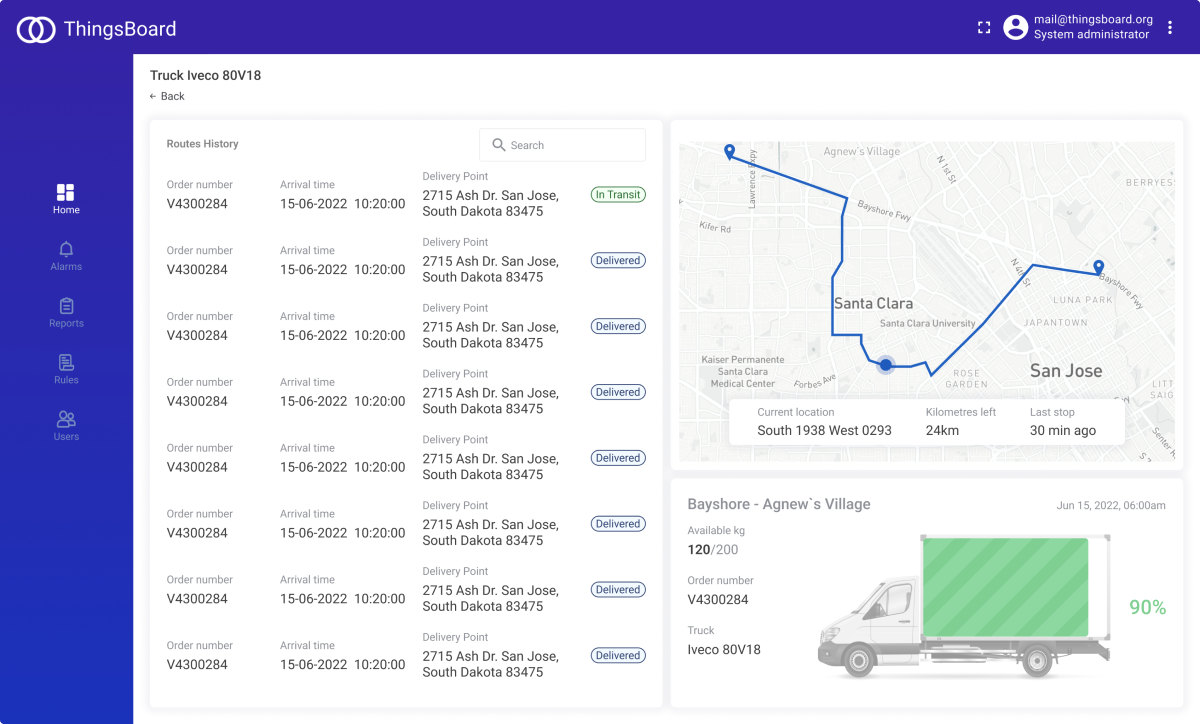Select current location South 1938 West 0293
The image size is (1200, 724).
point(824,431)
